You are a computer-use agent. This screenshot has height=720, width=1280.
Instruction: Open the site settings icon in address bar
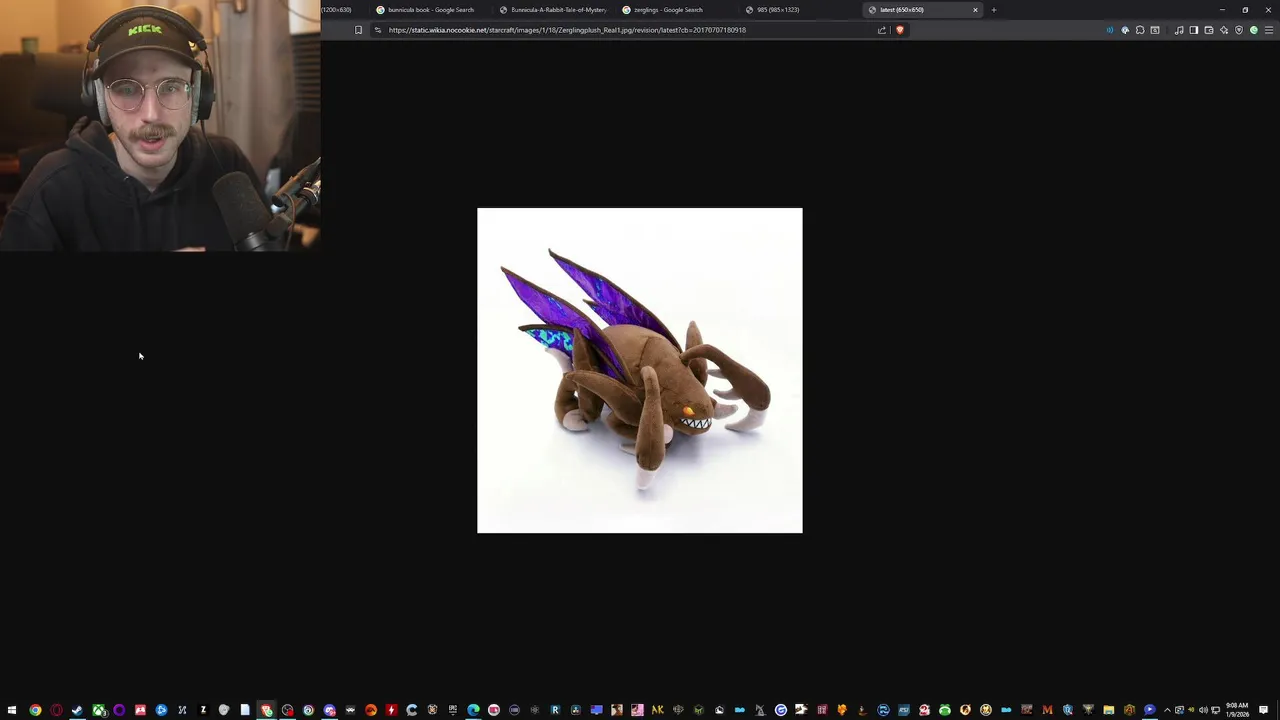(x=378, y=30)
